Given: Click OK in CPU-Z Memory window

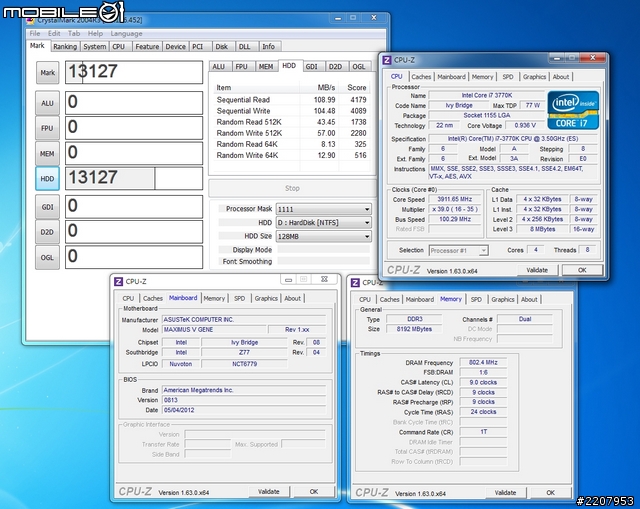Looking at the screenshot, I should tap(550, 493).
